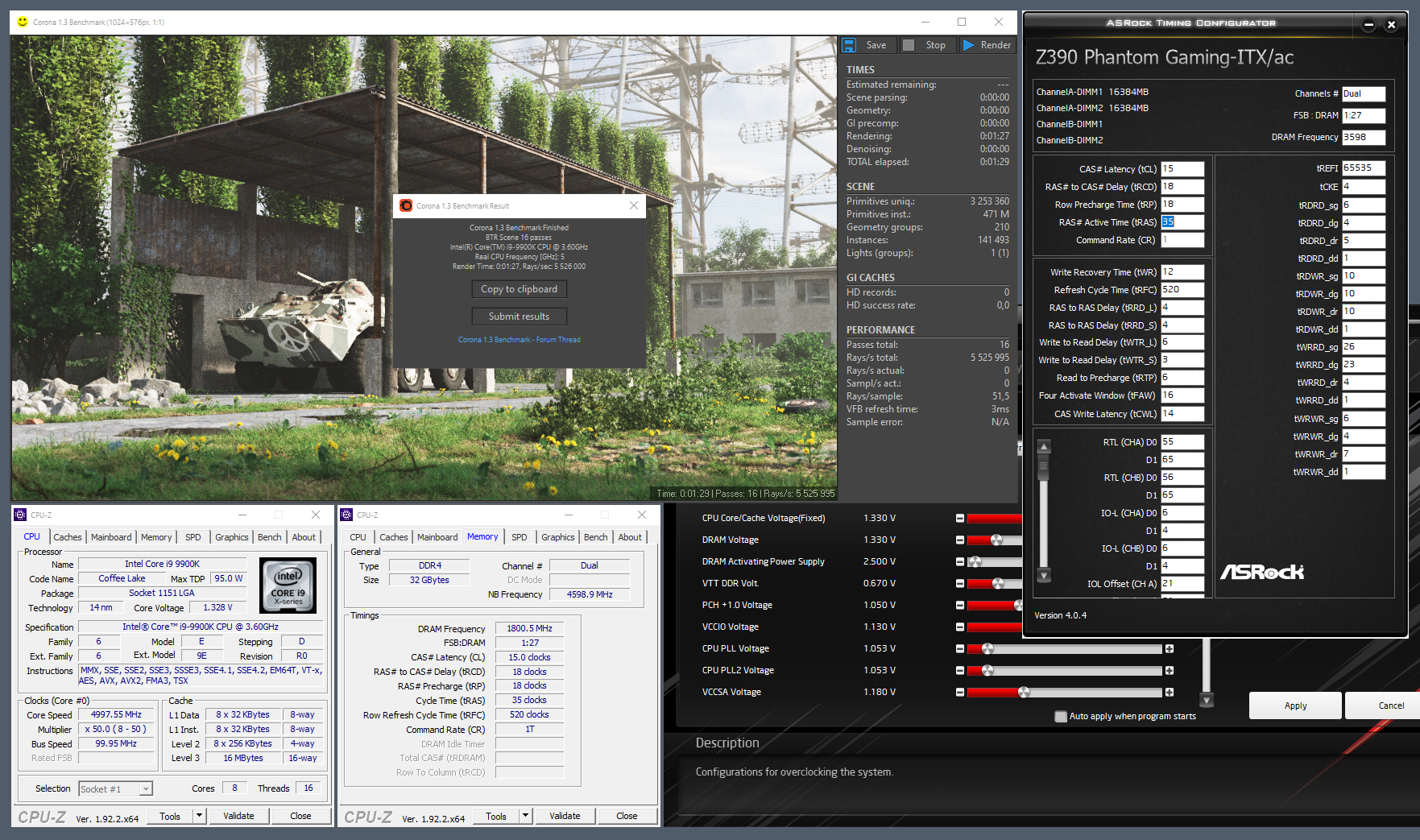The image size is (1420, 840).
Task: Click Apply in ASRock Timing Configurator
Action: tap(1295, 706)
